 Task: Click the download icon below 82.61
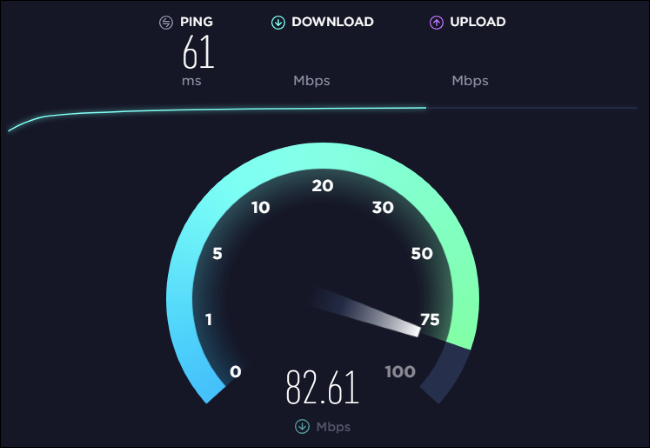point(302,426)
